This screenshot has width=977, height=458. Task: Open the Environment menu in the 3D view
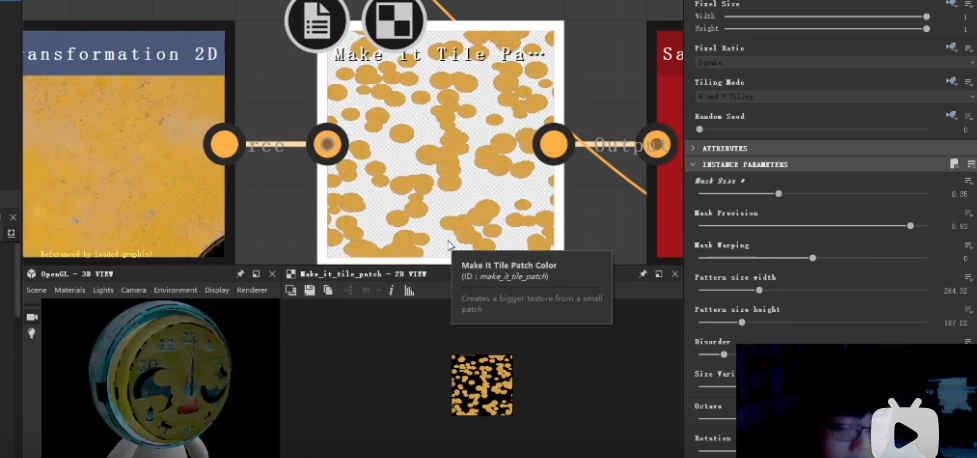[176, 290]
